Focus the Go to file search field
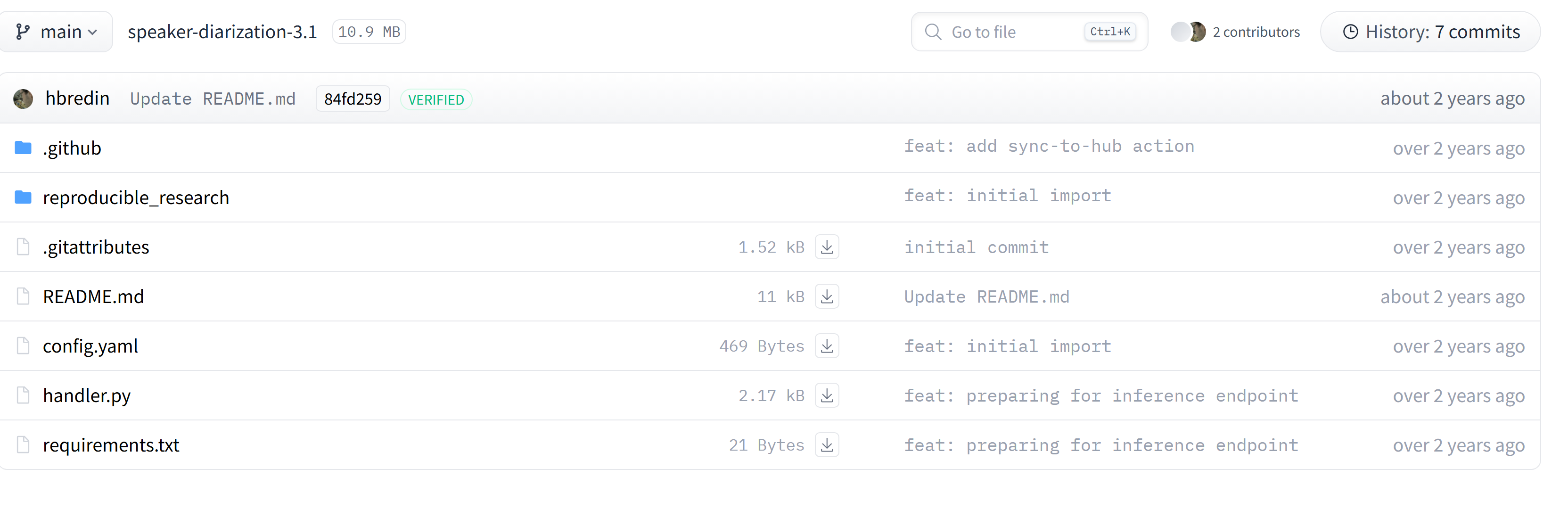Image resolution: width=1568 pixels, height=518 pixels. click(x=1029, y=32)
